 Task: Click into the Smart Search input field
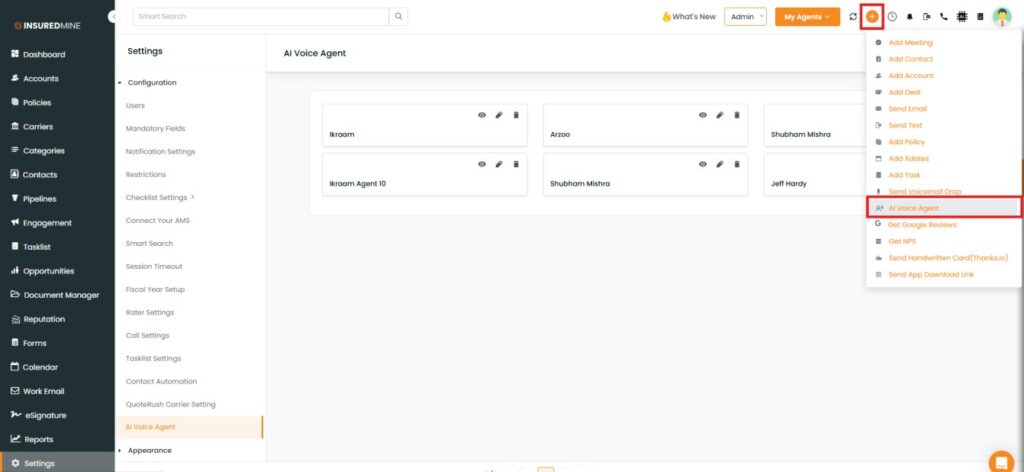tap(260, 16)
